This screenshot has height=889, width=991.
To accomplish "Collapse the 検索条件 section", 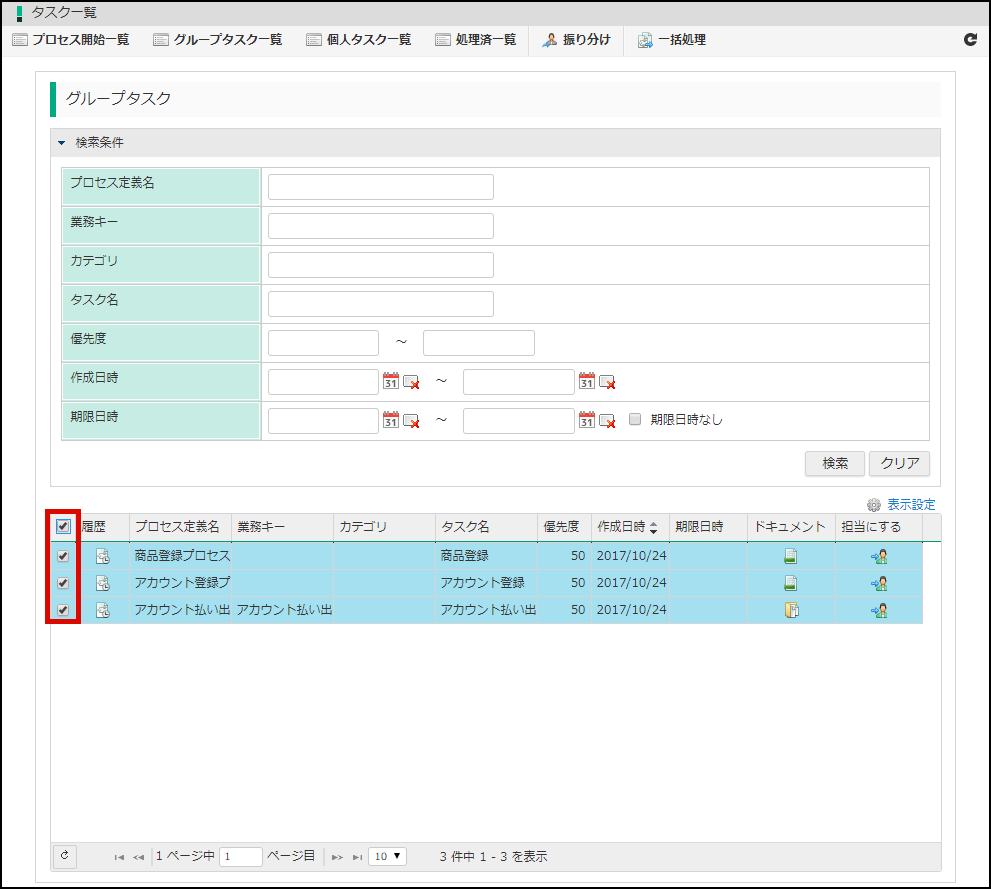I will pos(62,143).
